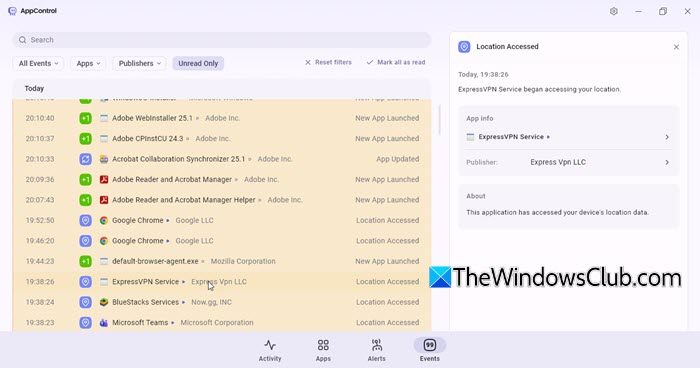Click the Microsoft Teams app icon
The height and width of the screenshot is (369, 700).
[104, 323]
